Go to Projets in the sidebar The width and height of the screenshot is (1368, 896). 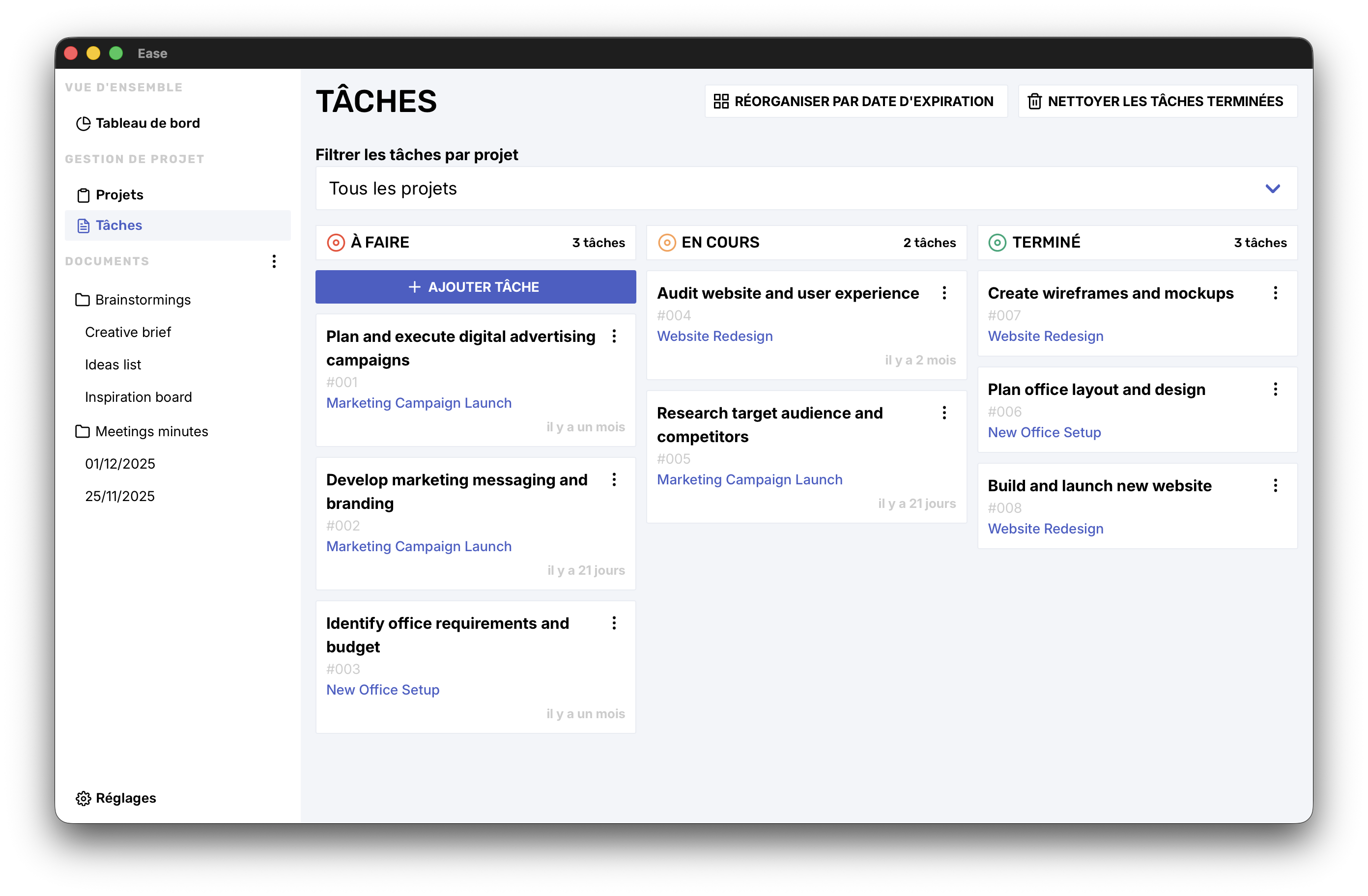click(119, 195)
